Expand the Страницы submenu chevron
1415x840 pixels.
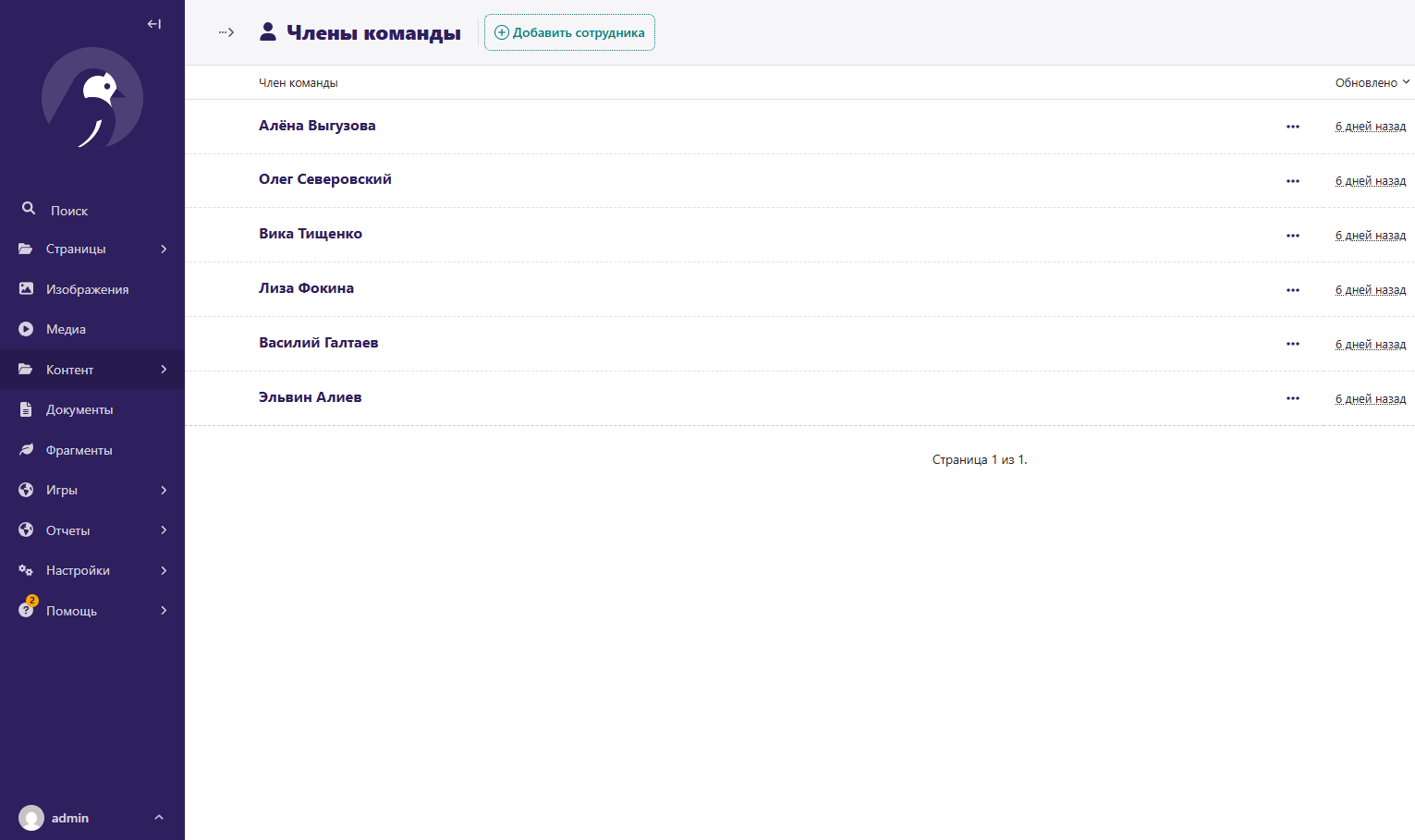point(164,249)
